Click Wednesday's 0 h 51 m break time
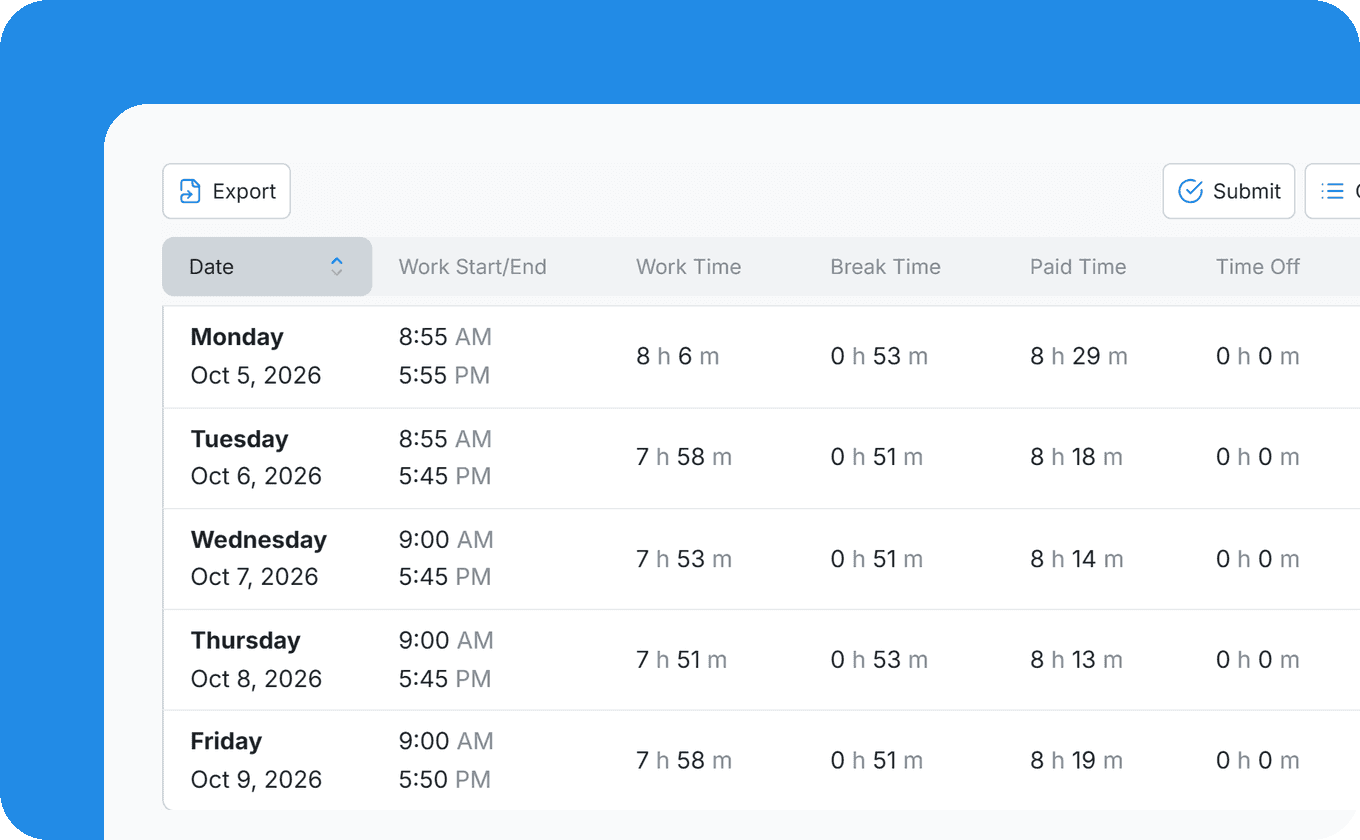The image size is (1360, 840). 877,559
